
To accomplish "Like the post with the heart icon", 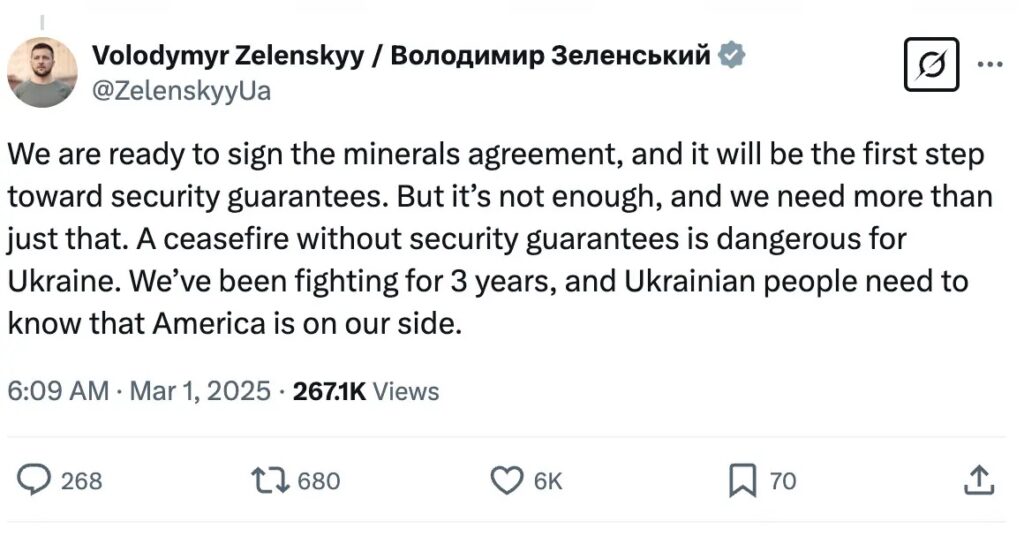I will [507, 481].
